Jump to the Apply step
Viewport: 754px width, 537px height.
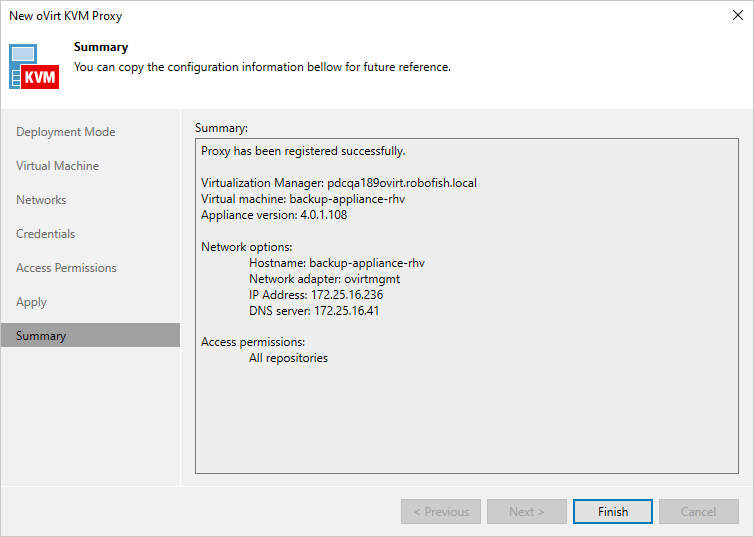(32, 302)
